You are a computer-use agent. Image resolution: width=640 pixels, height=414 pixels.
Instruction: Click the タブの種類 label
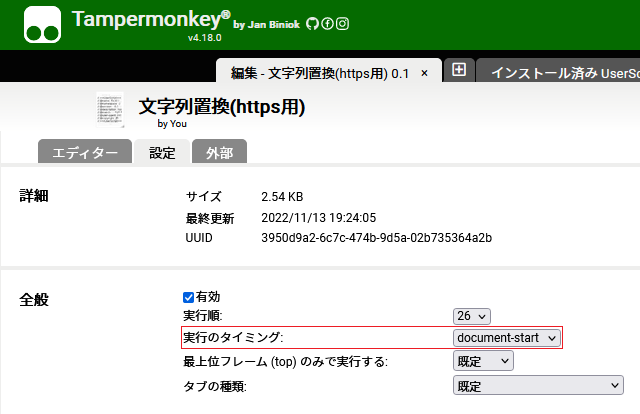click(215, 386)
